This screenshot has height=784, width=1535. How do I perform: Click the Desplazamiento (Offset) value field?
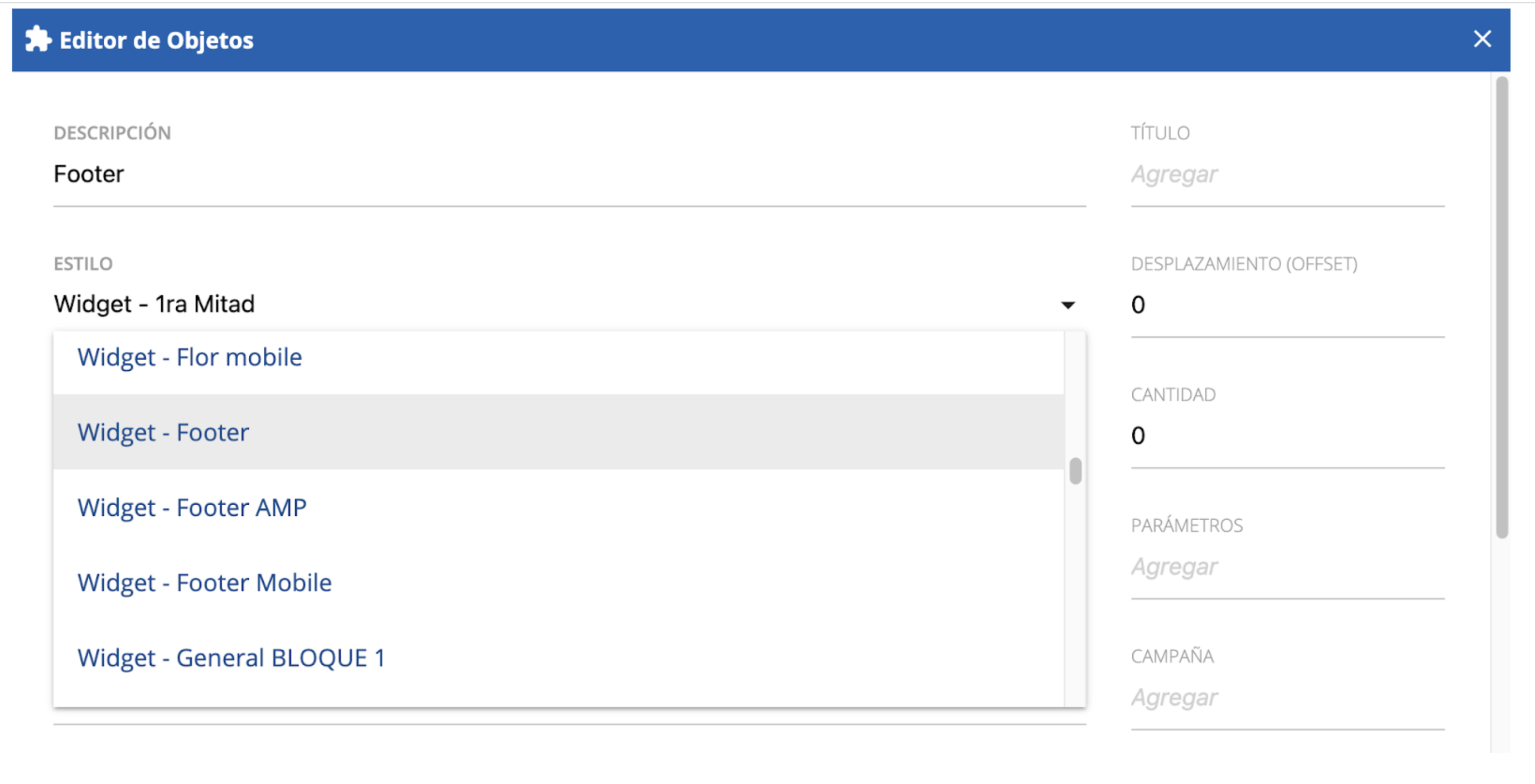[x=1287, y=305]
